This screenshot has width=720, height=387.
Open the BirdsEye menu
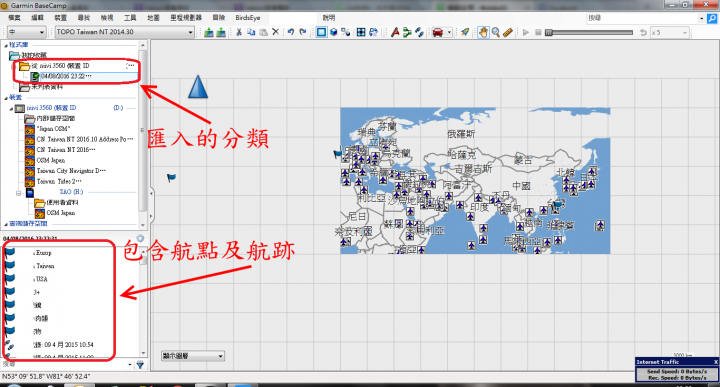[248, 17]
